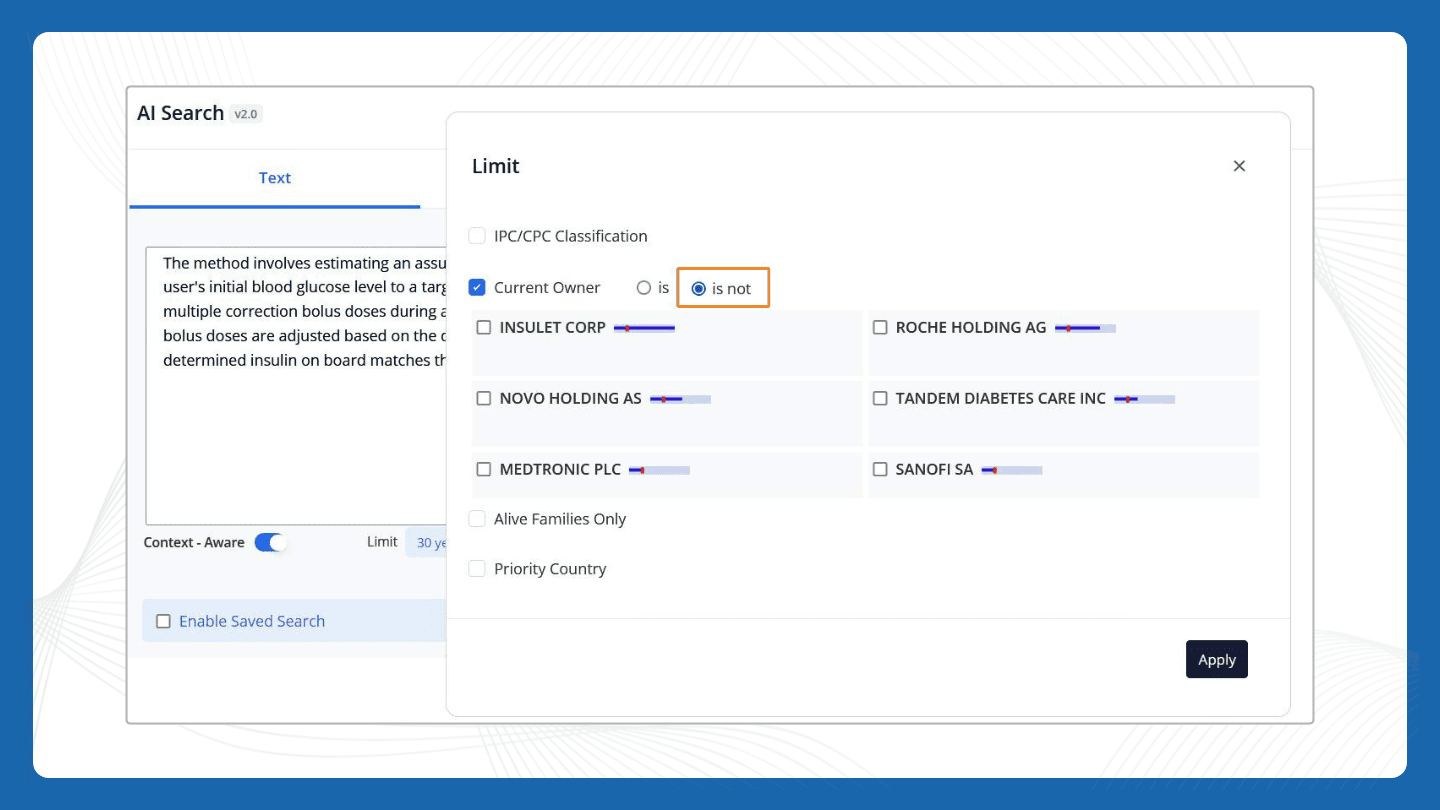Click the TANDEM DIABETES CARE INC owner name
This screenshot has height=810, width=1440.
pyautogui.click(x=1001, y=398)
